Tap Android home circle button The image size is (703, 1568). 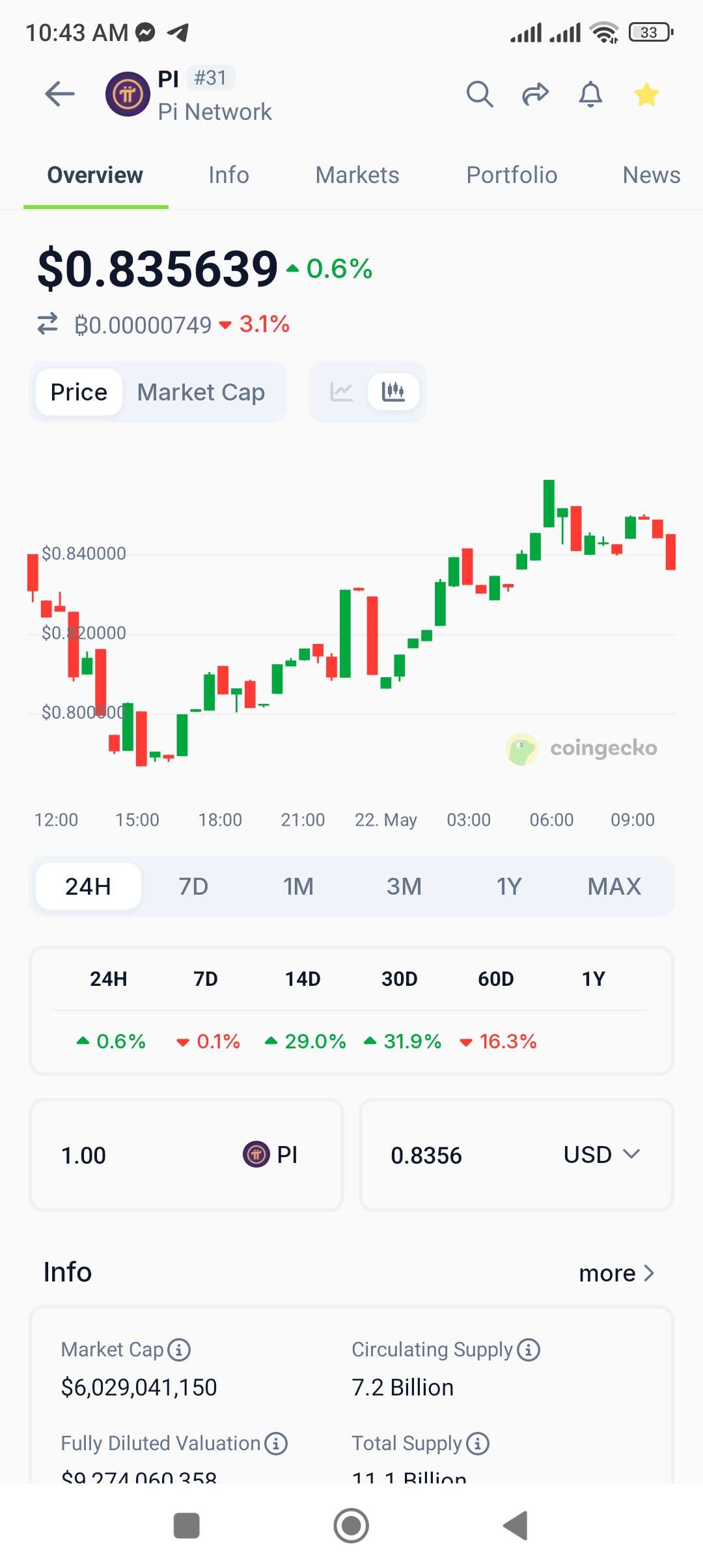[351, 1526]
